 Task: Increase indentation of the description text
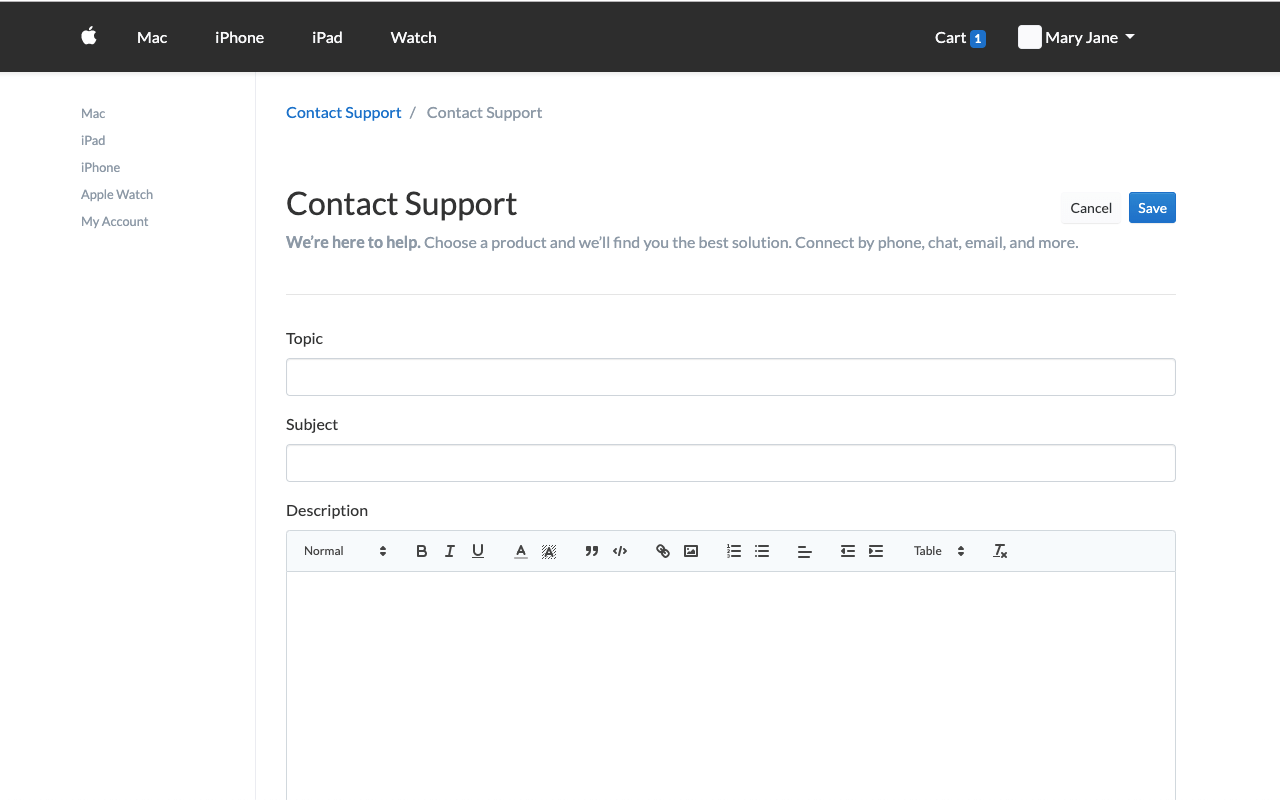(875, 551)
